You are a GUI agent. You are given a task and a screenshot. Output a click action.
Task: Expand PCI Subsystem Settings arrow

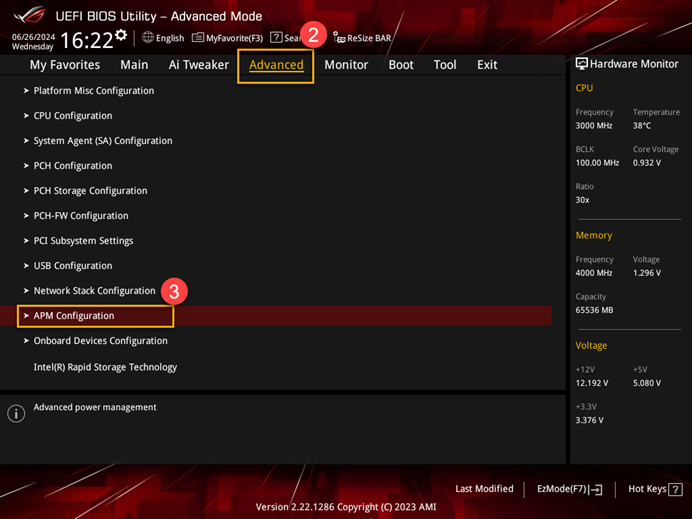point(26,241)
